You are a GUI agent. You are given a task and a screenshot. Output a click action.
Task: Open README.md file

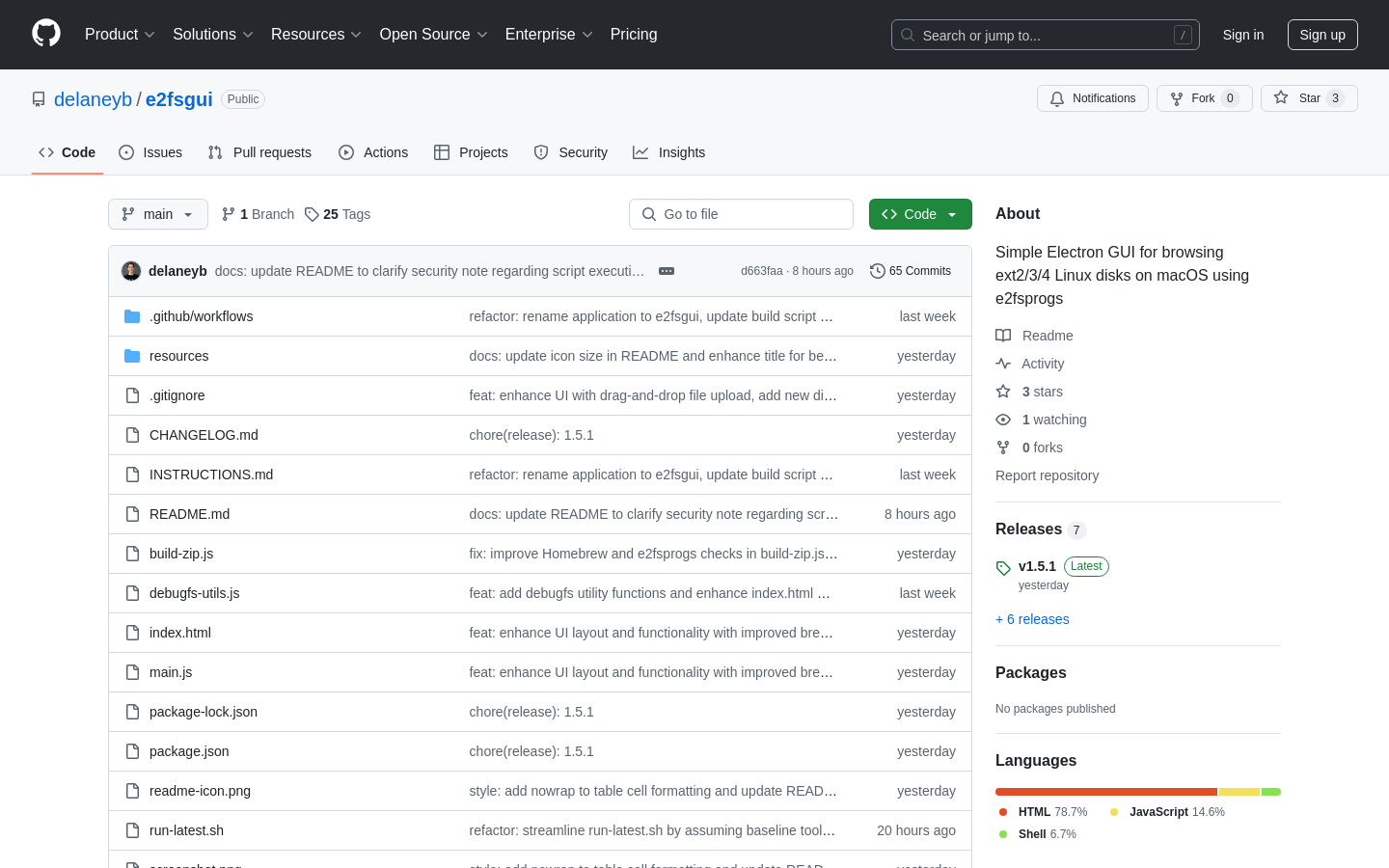(x=189, y=514)
